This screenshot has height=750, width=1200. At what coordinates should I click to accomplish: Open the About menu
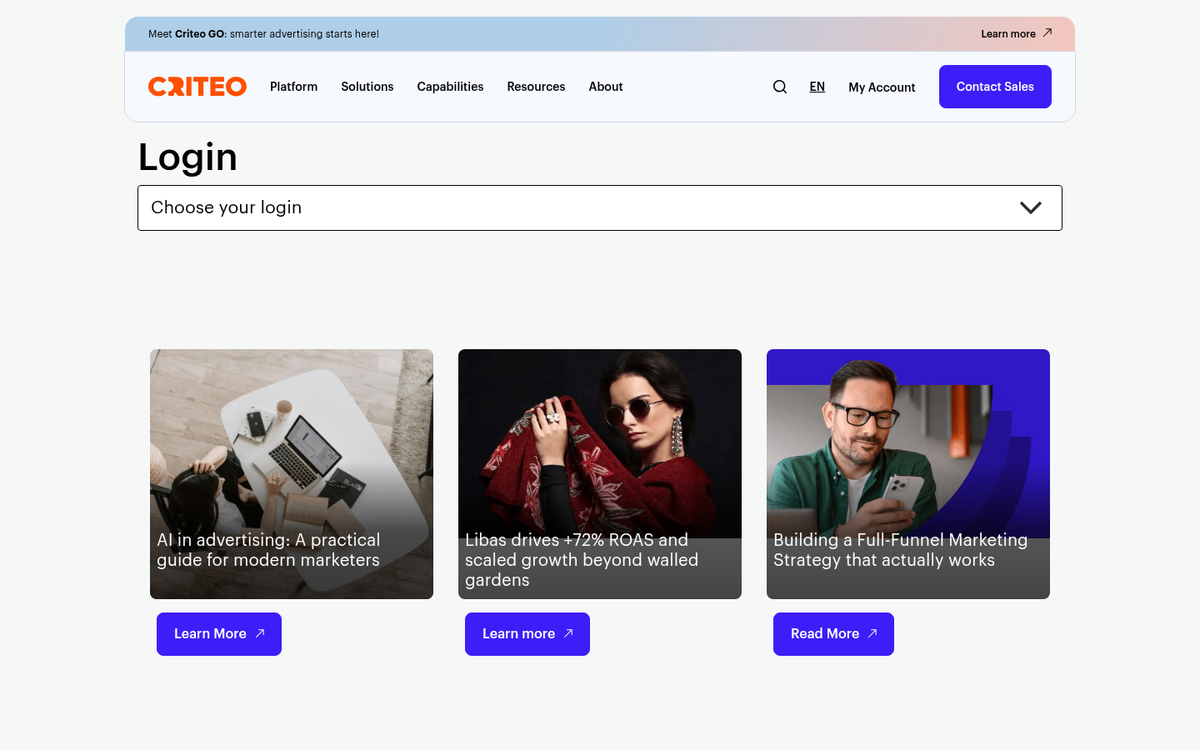(606, 87)
